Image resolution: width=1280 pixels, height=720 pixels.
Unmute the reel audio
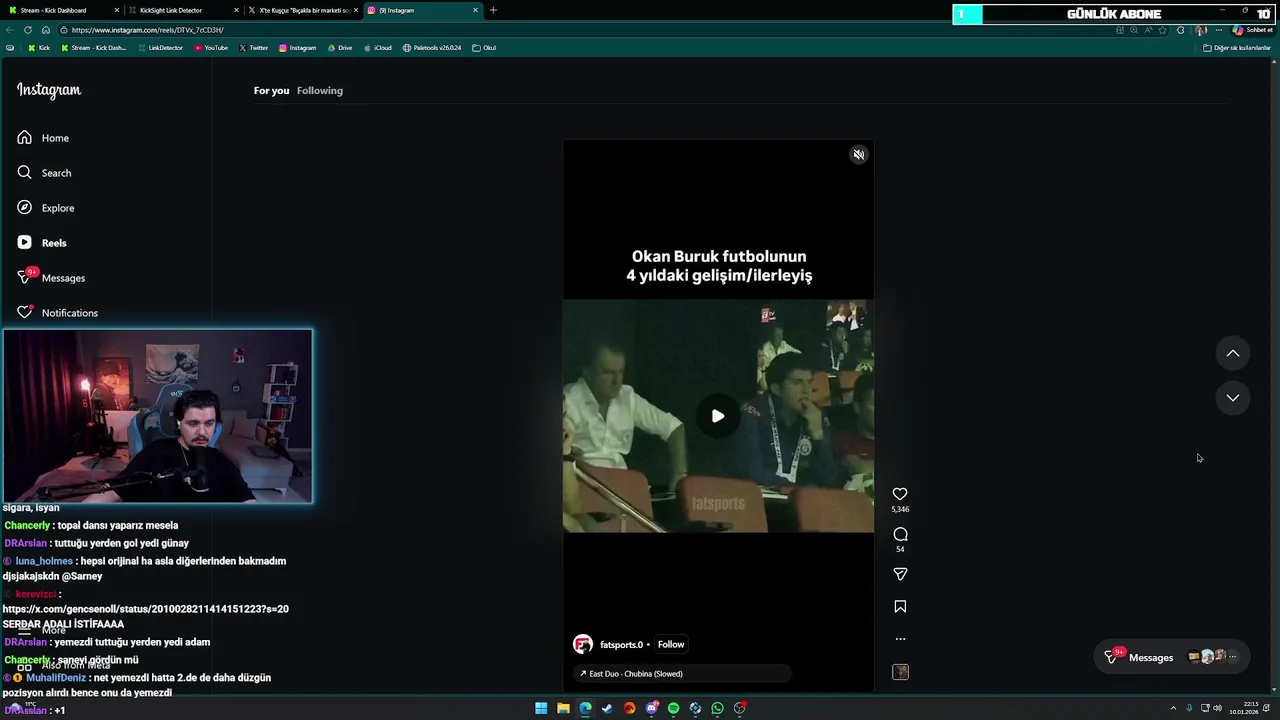click(858, 154)
